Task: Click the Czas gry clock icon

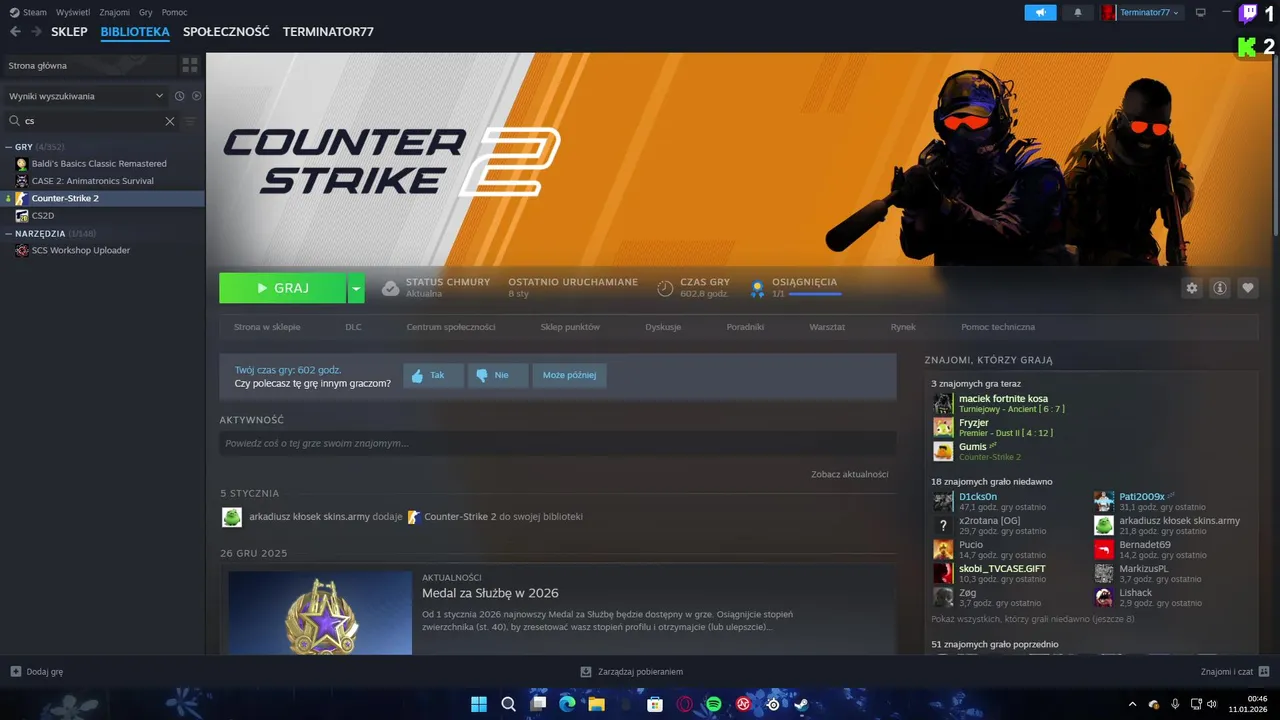Action: click(x=665, y=288)
